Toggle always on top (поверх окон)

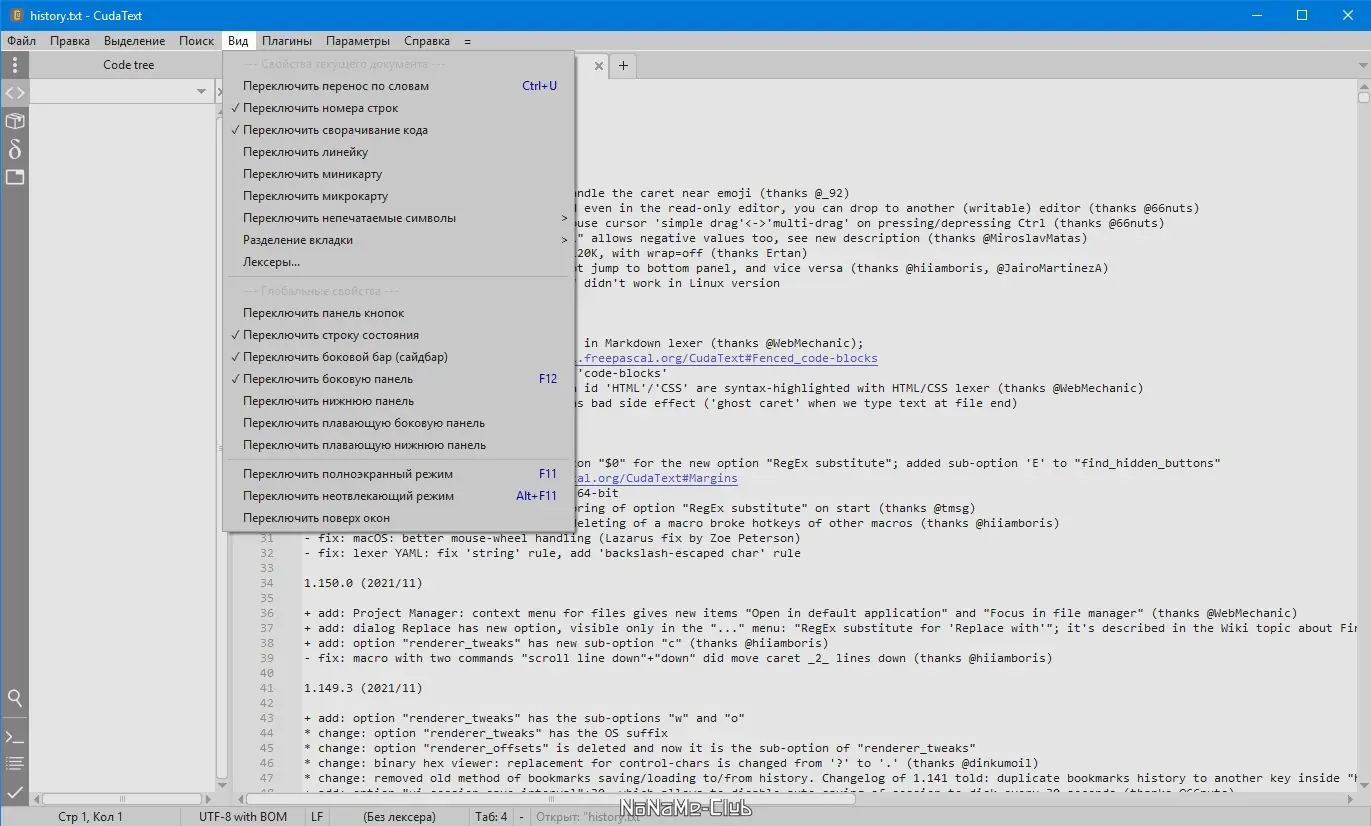(x=399, y=518)
